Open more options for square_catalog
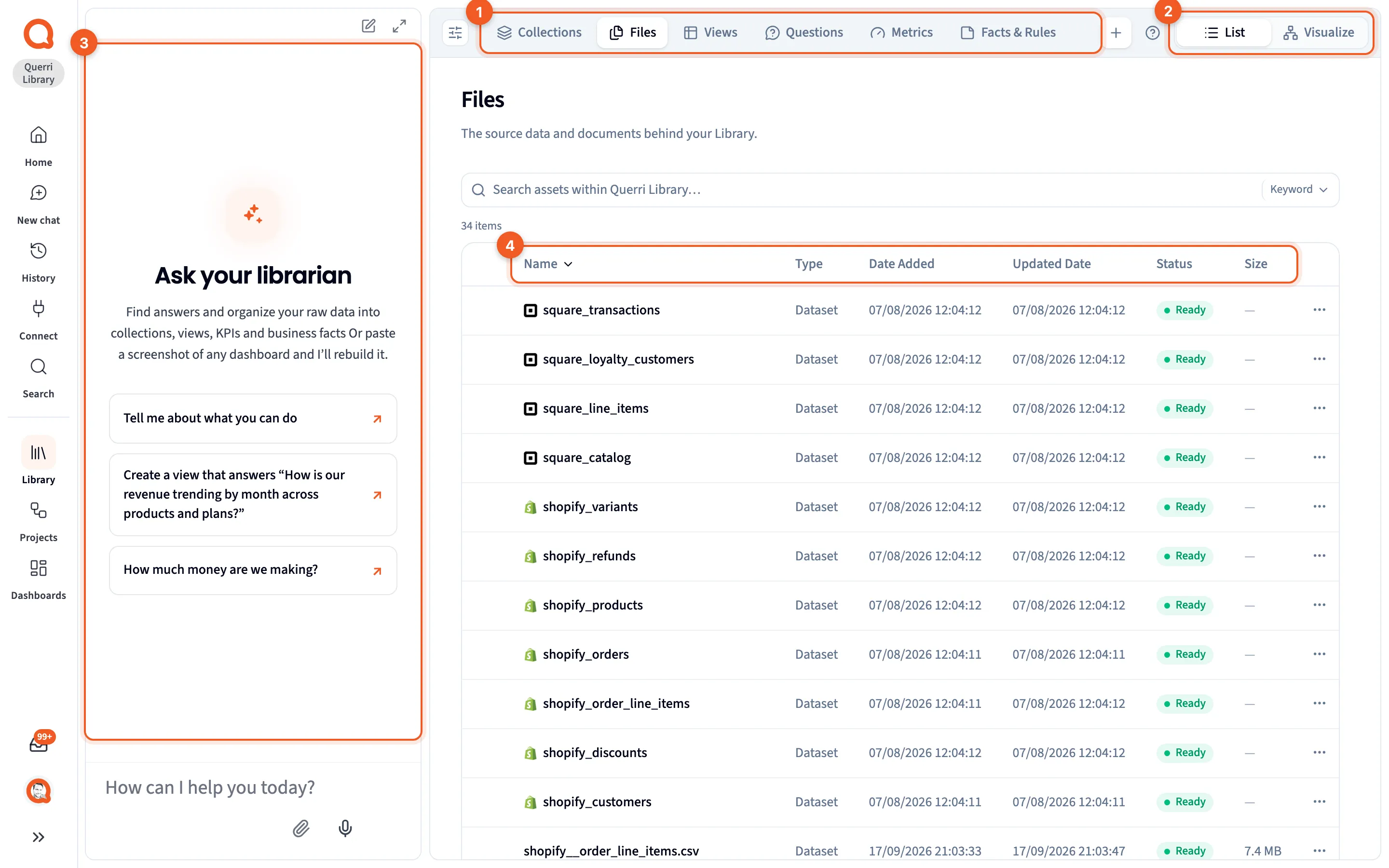Viewport: 1389px width, 868px height. click(x=1319, y=458)
